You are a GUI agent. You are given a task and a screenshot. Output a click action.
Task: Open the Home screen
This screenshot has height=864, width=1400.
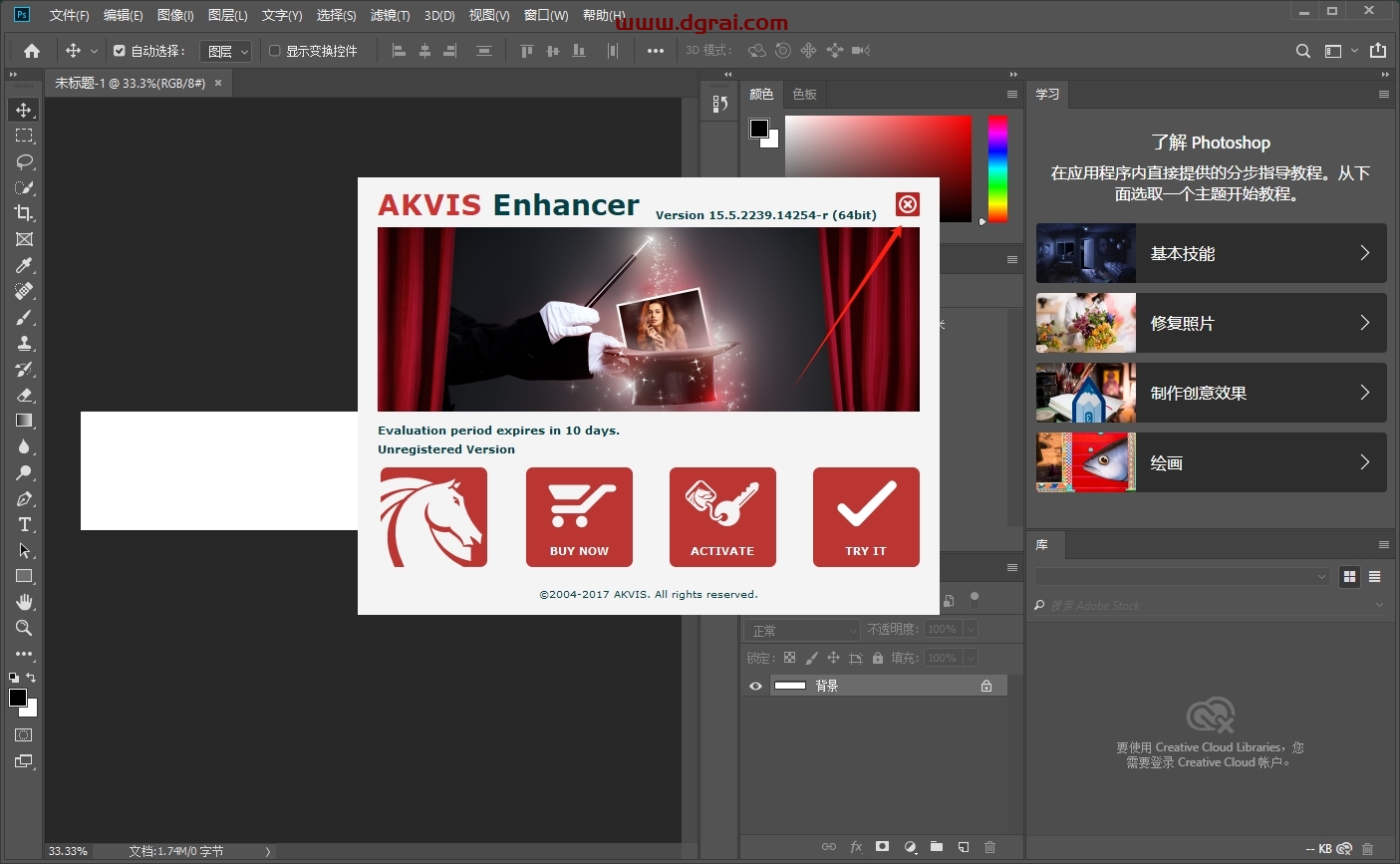[x=32, y=51]
